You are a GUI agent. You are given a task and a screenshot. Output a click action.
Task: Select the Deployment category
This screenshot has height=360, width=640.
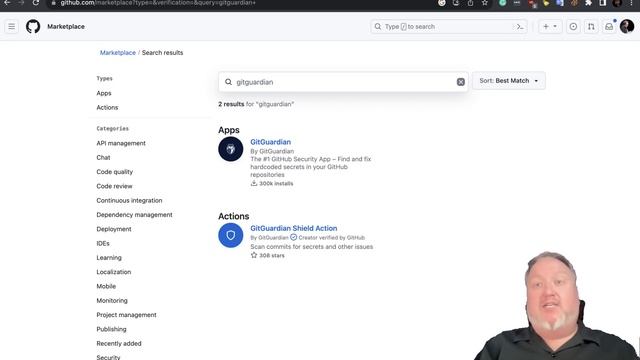pos(114,229)
